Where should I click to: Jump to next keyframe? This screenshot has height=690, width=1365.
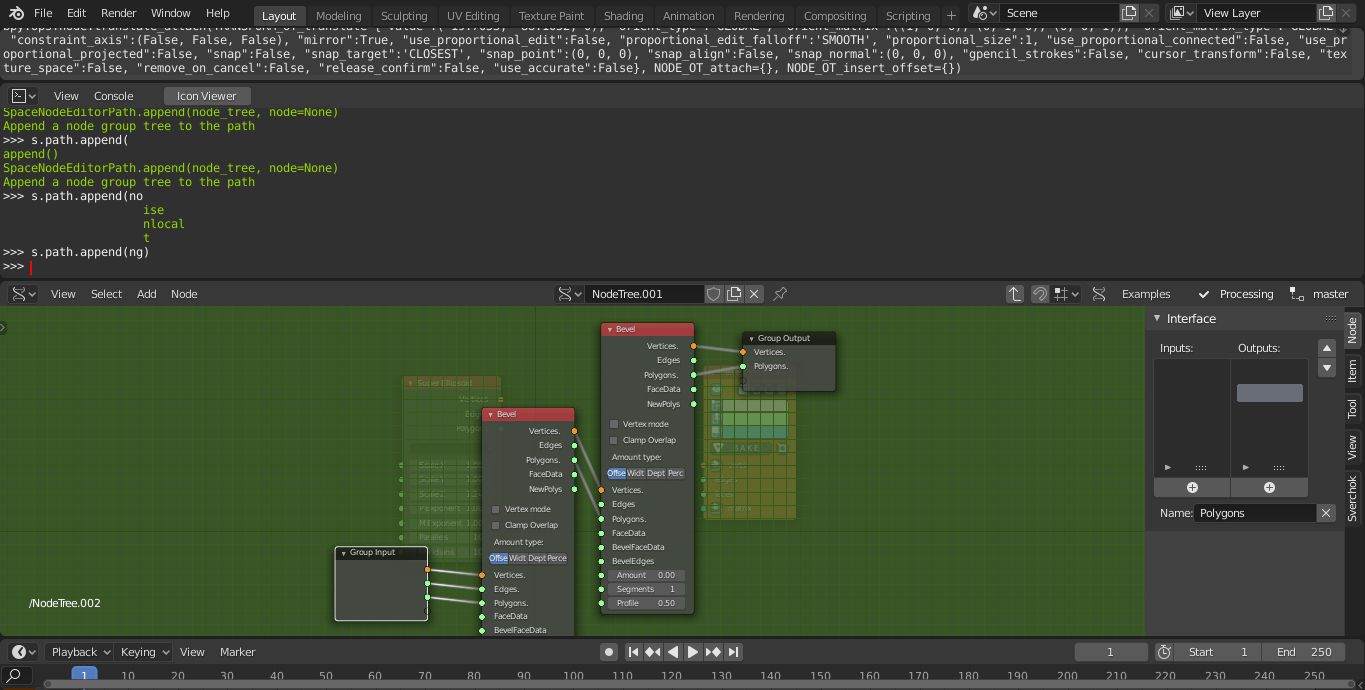(x=713, y=652)
